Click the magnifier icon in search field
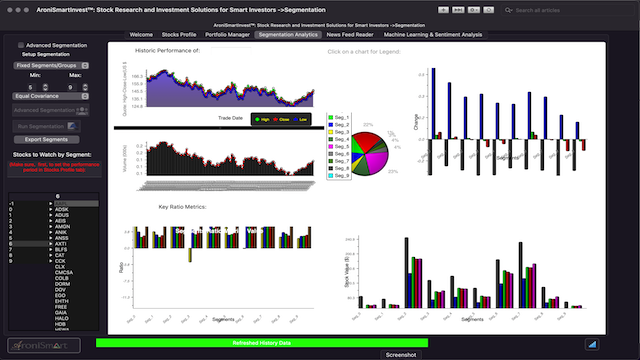The width and height of the screenshot is (640, 360). (508, 10)
